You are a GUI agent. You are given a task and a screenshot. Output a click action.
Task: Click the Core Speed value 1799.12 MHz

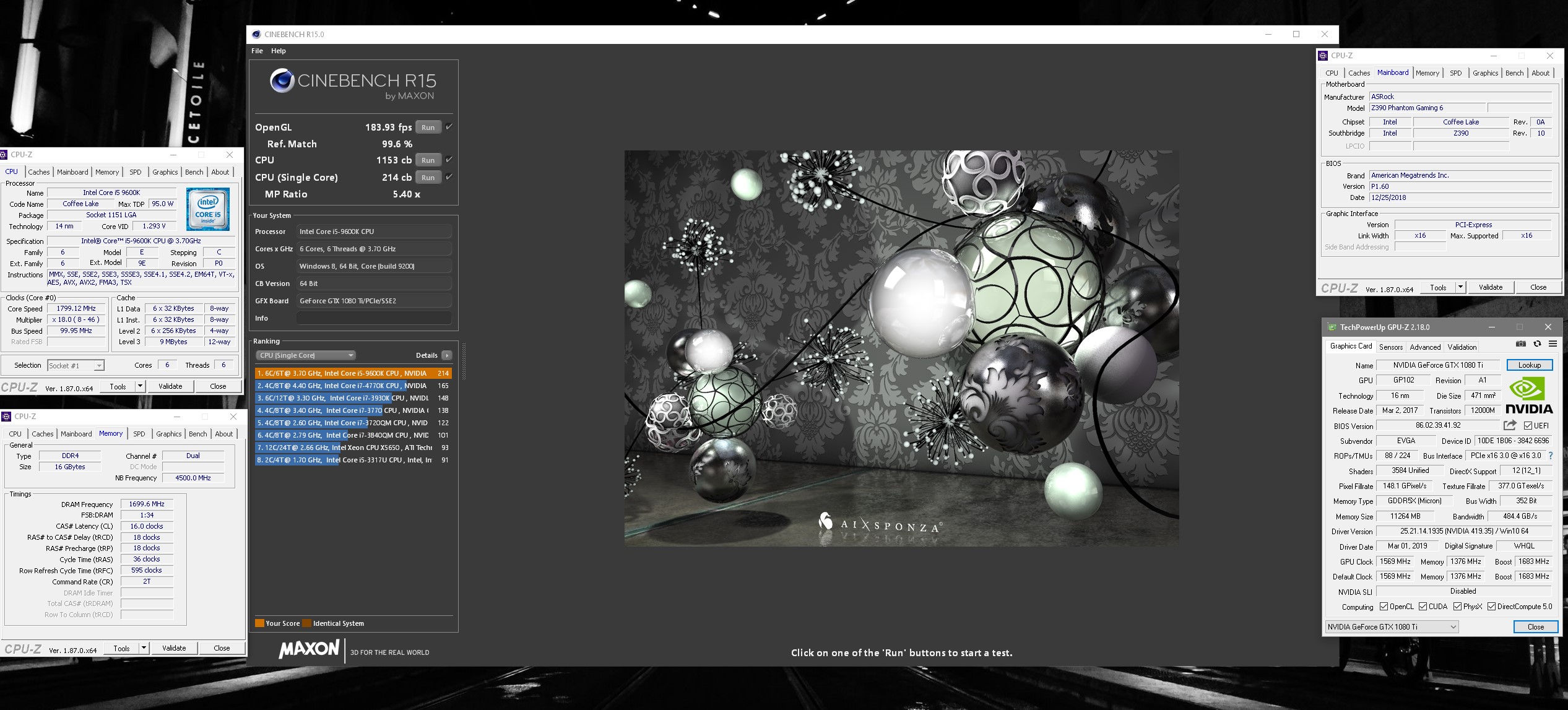76,308
